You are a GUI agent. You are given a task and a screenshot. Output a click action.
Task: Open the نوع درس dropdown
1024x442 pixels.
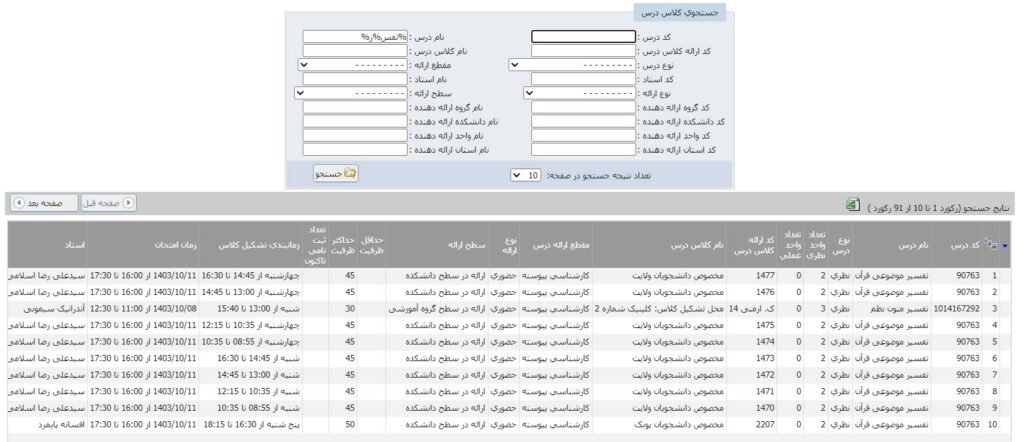572,65
